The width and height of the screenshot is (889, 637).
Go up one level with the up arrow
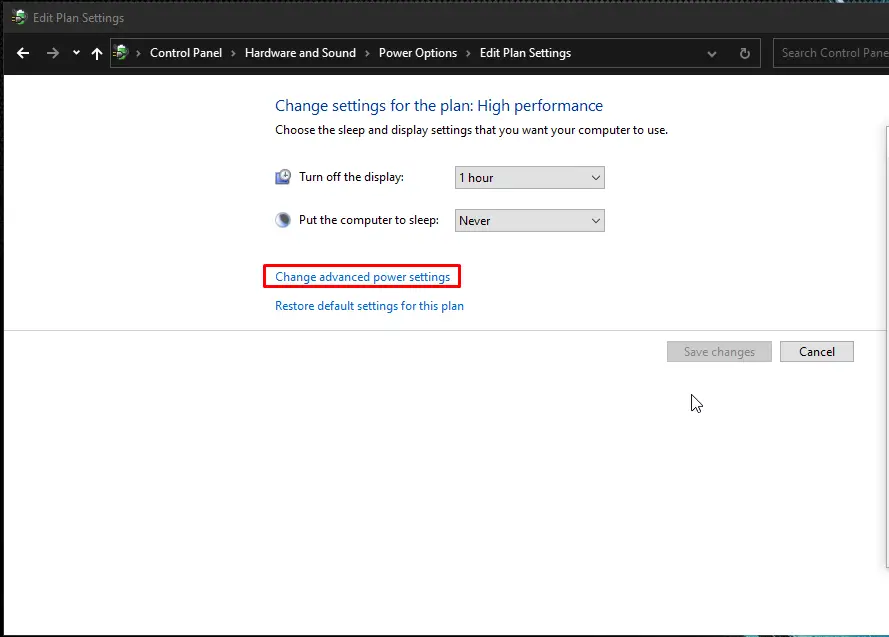(97, 53)
